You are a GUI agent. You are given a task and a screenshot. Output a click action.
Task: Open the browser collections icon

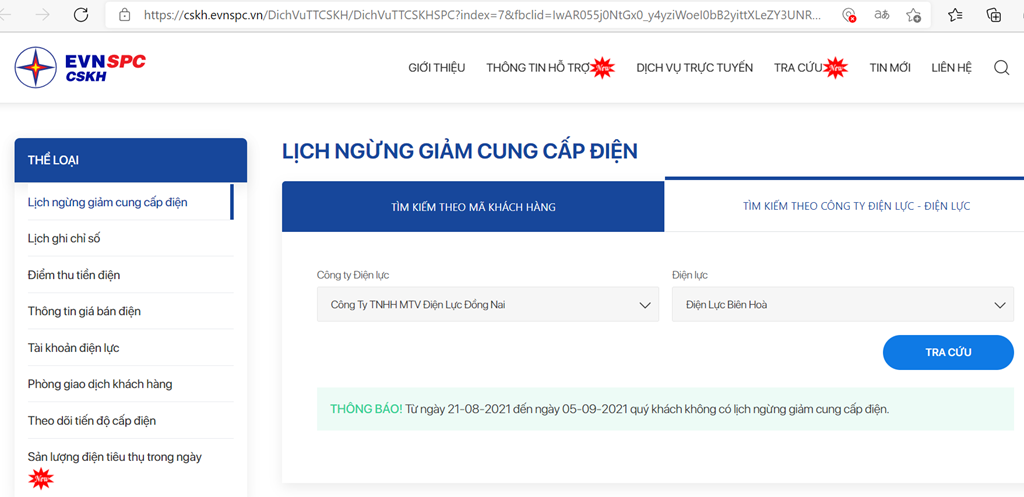click(x=993, y=15)
